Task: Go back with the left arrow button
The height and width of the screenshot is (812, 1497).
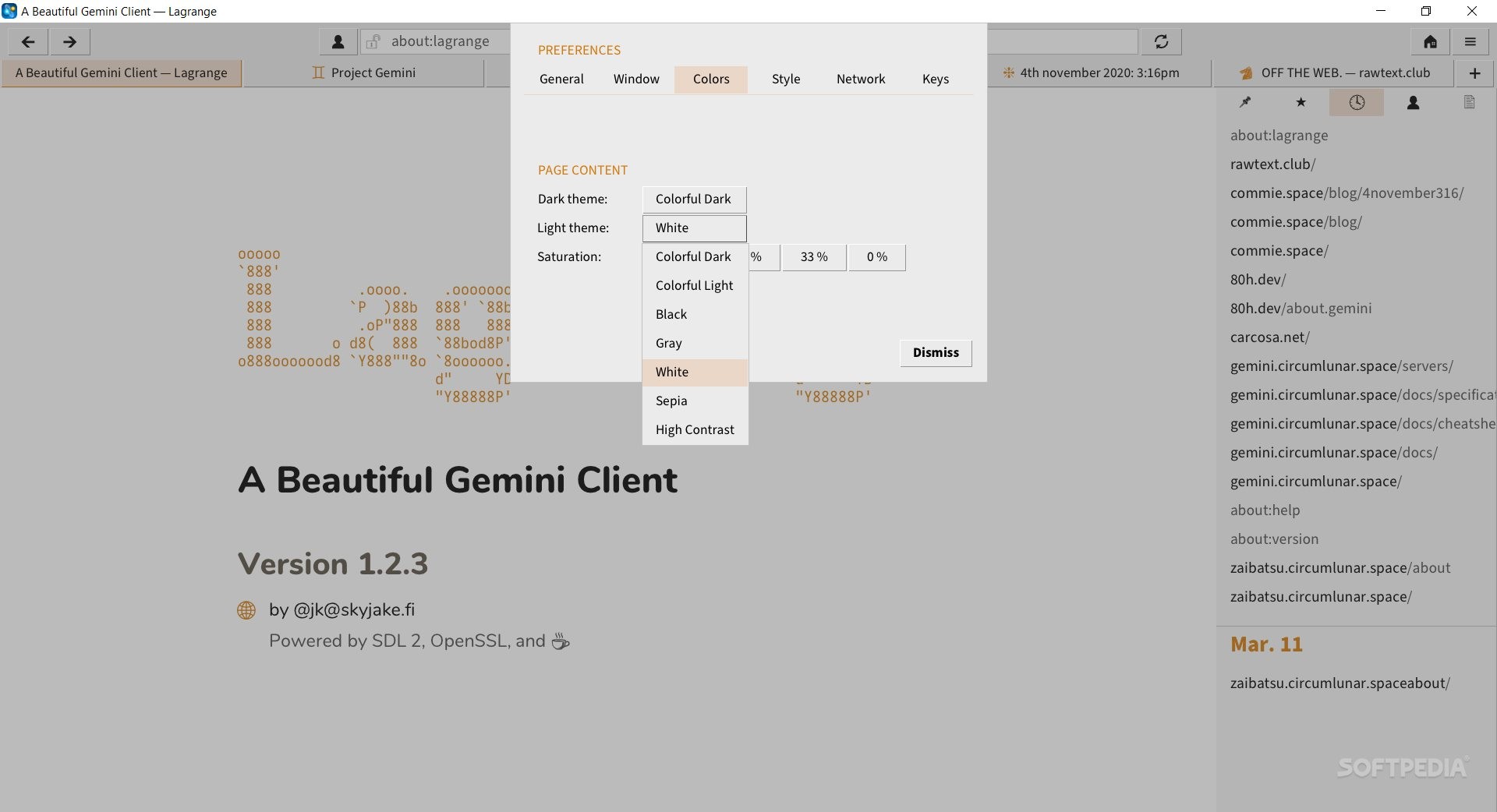Action: coord(28,42)
